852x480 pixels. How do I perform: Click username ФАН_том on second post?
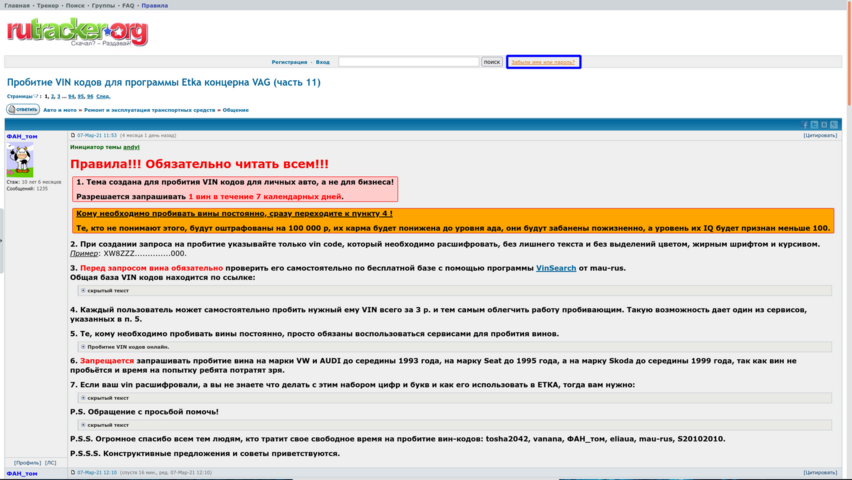22,473
